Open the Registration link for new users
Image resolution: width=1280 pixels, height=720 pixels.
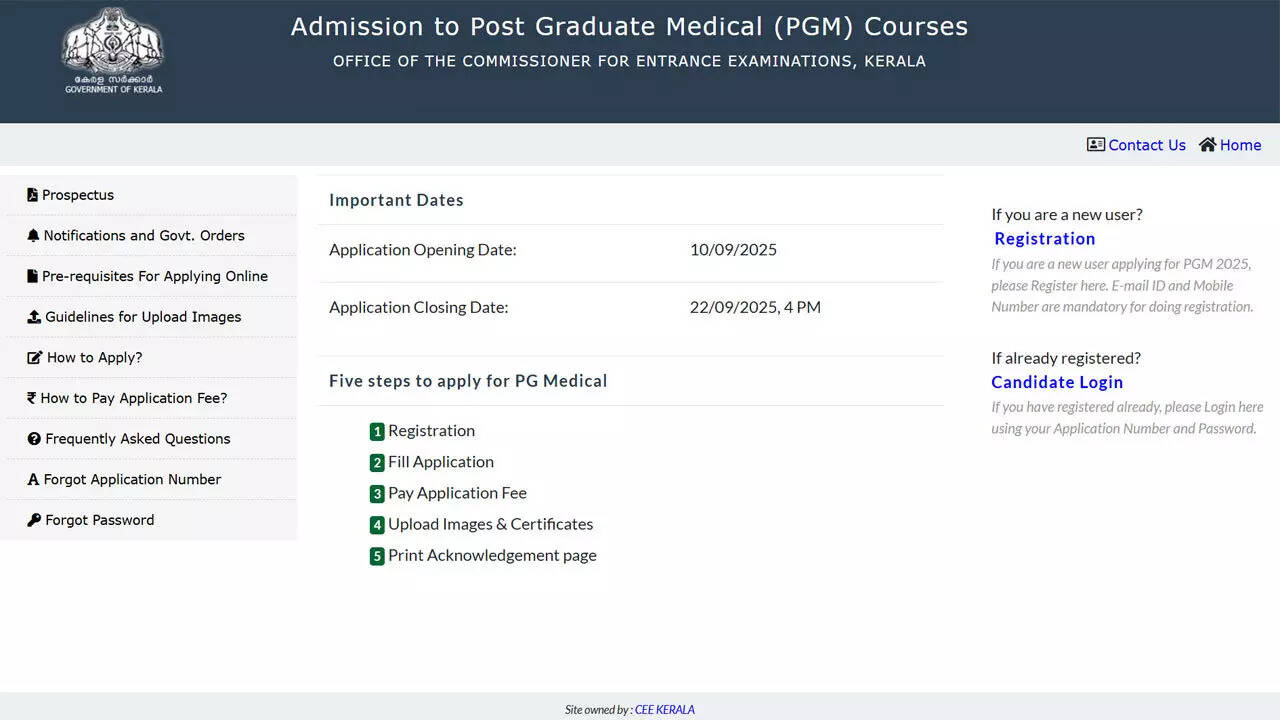pyautogui.click(x=1045, y=239)
